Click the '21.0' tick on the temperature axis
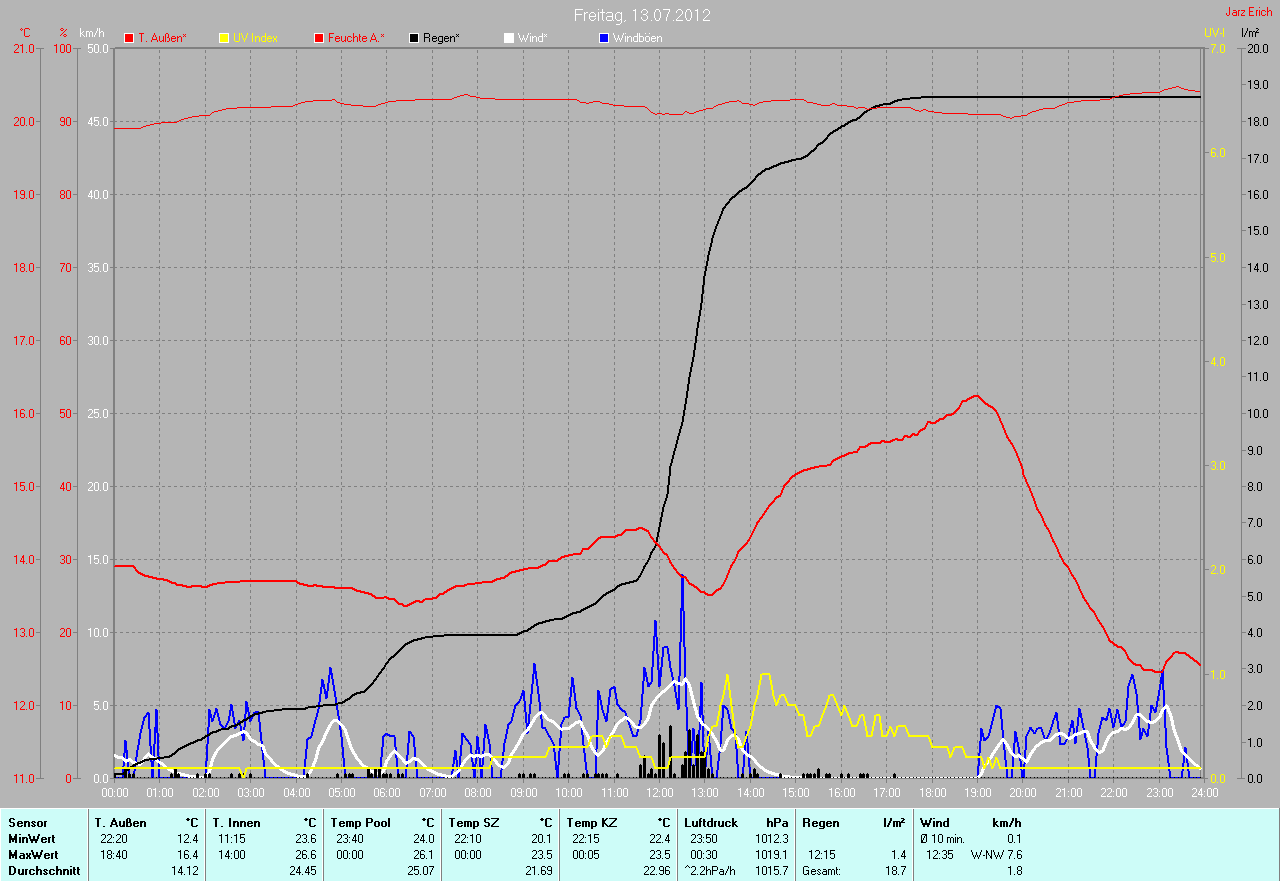Viewport: 1280px width, 881px height. point(22,48)
